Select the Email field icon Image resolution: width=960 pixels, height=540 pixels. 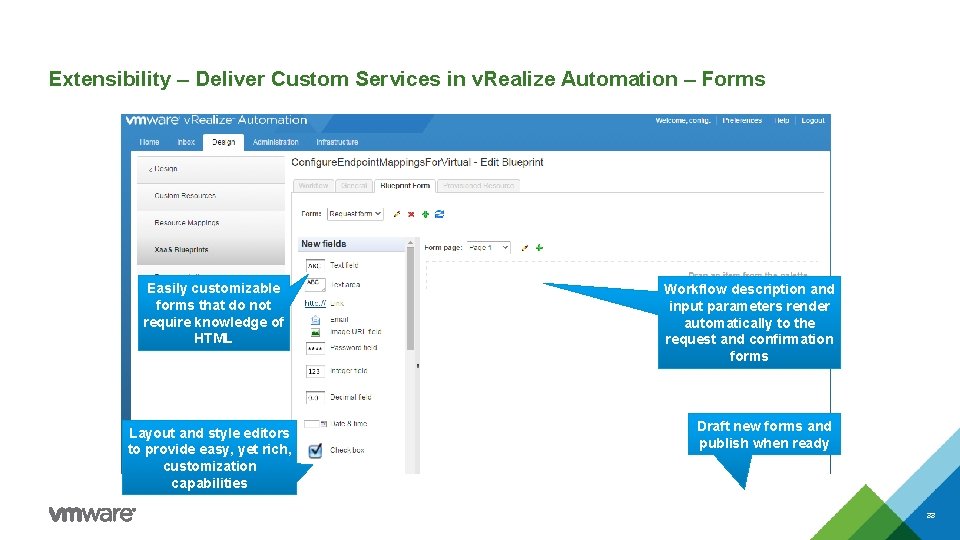pyautogui.click(x=315, y=320)
